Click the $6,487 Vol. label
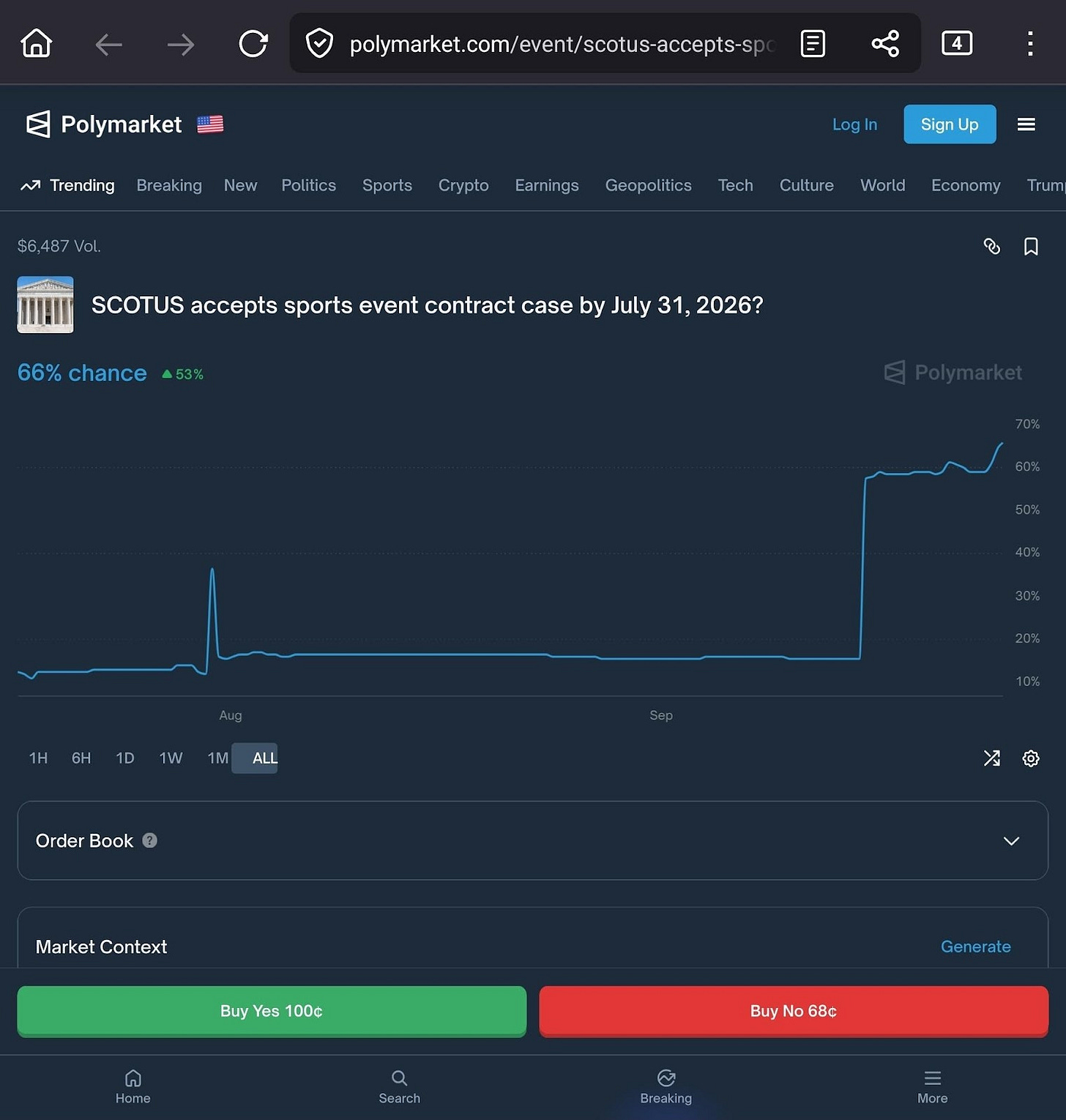The width and height of the screenshot is (1066, 1120). tap(59, 246)
